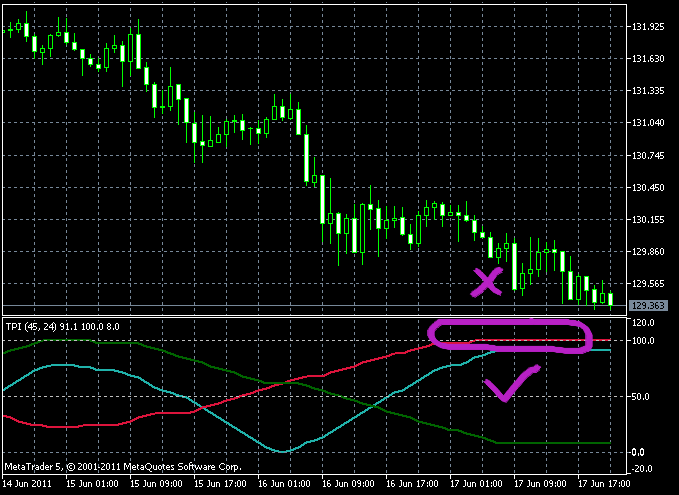Click the 17 Jun 01:00 time label
The height and width of the screenshot is (495, 679).
(x=476, y=483)
